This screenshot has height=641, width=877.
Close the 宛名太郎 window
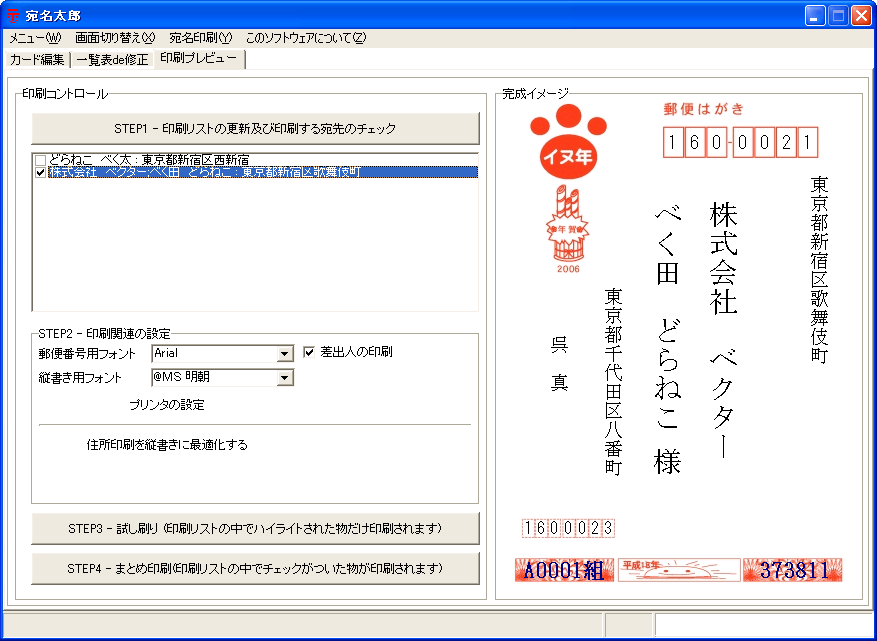point(861,16)
